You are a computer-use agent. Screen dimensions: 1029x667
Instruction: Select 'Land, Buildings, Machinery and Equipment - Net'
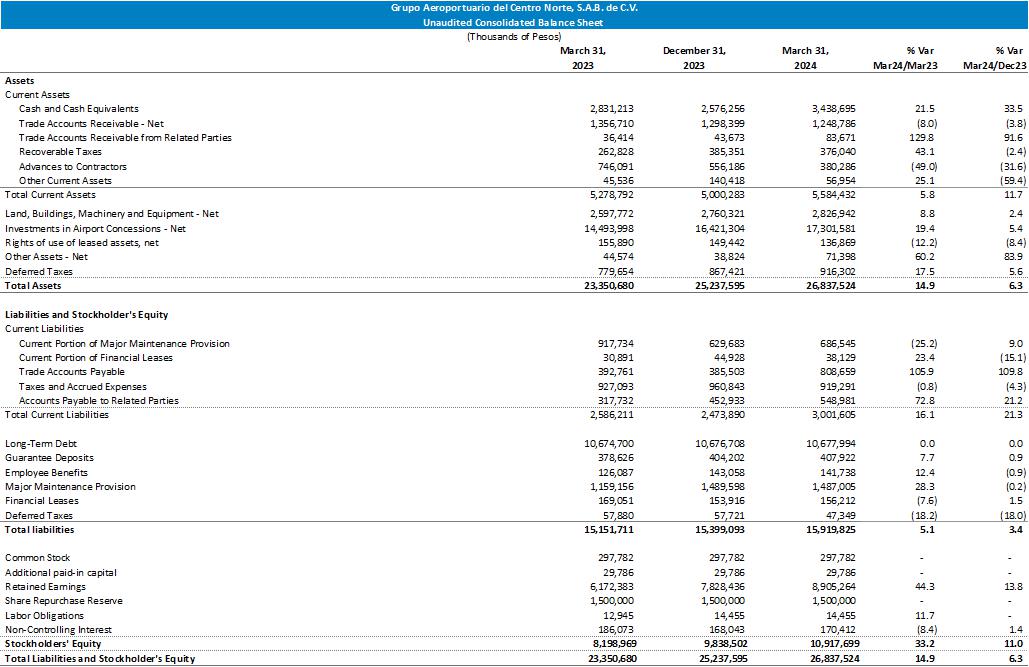[112, 214]
